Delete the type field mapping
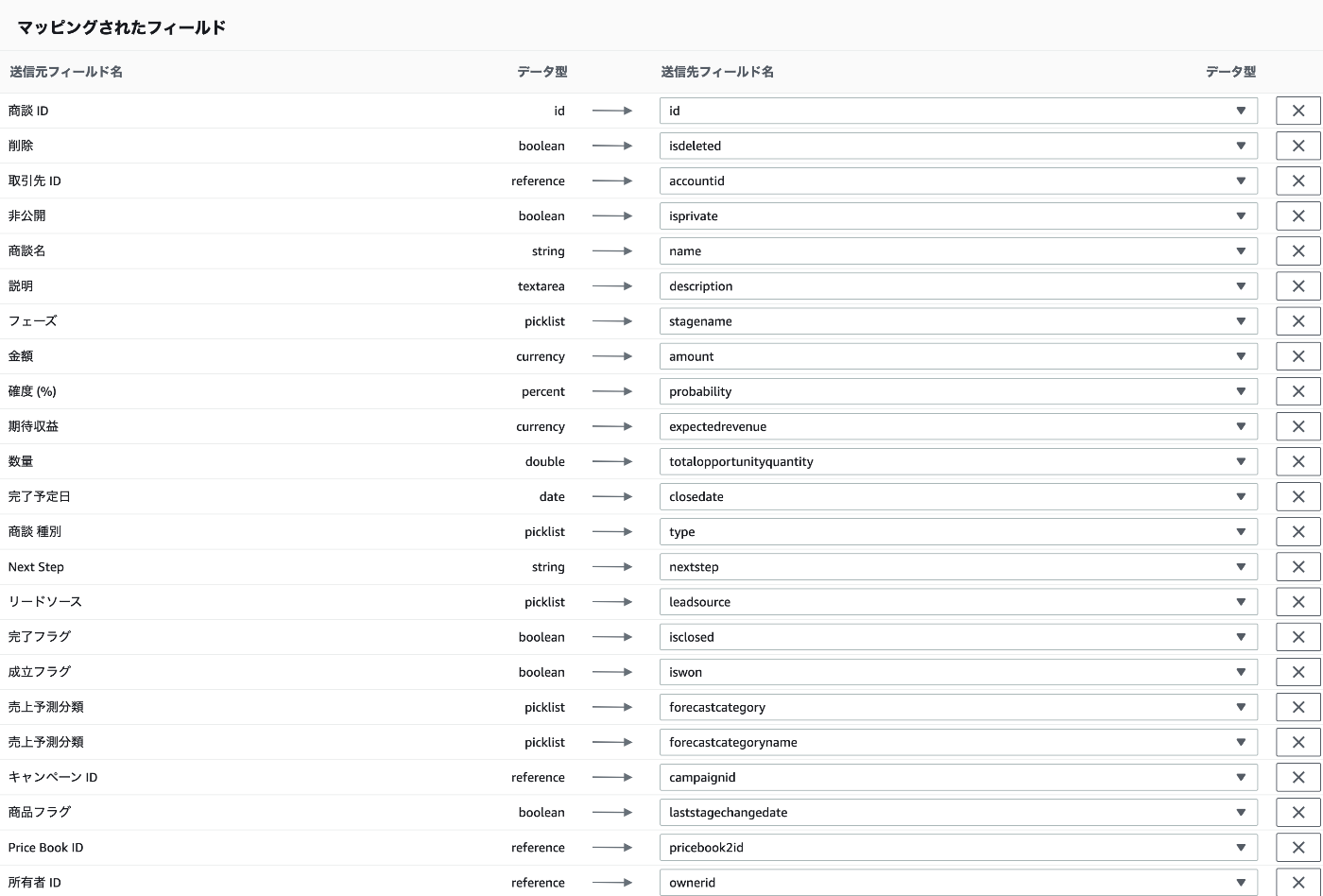The height and width of the screenshot is (896, 1323). coord(1297,531)
